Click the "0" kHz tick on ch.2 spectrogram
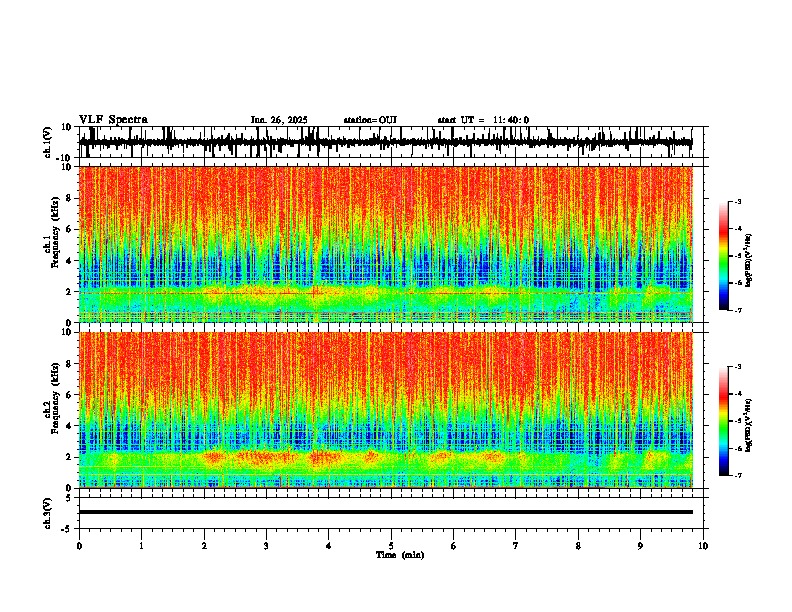Screen dimensions: 792x612 [x=69, y=488]
